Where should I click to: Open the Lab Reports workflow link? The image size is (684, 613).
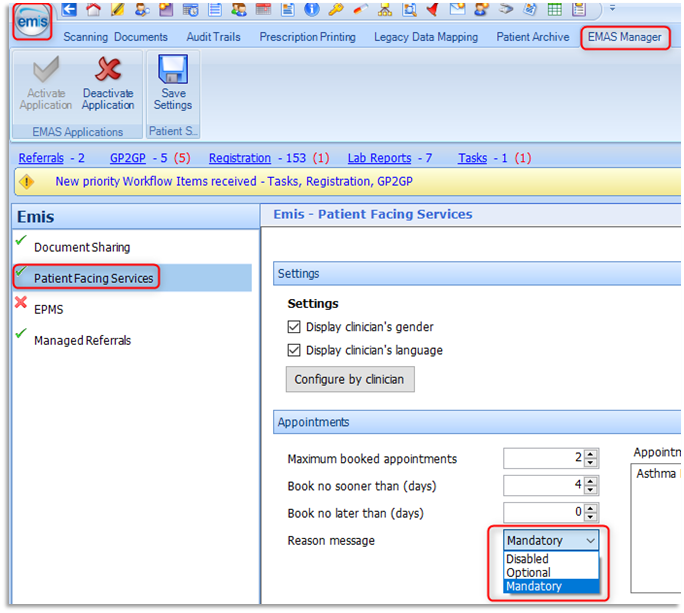point(379,158)
